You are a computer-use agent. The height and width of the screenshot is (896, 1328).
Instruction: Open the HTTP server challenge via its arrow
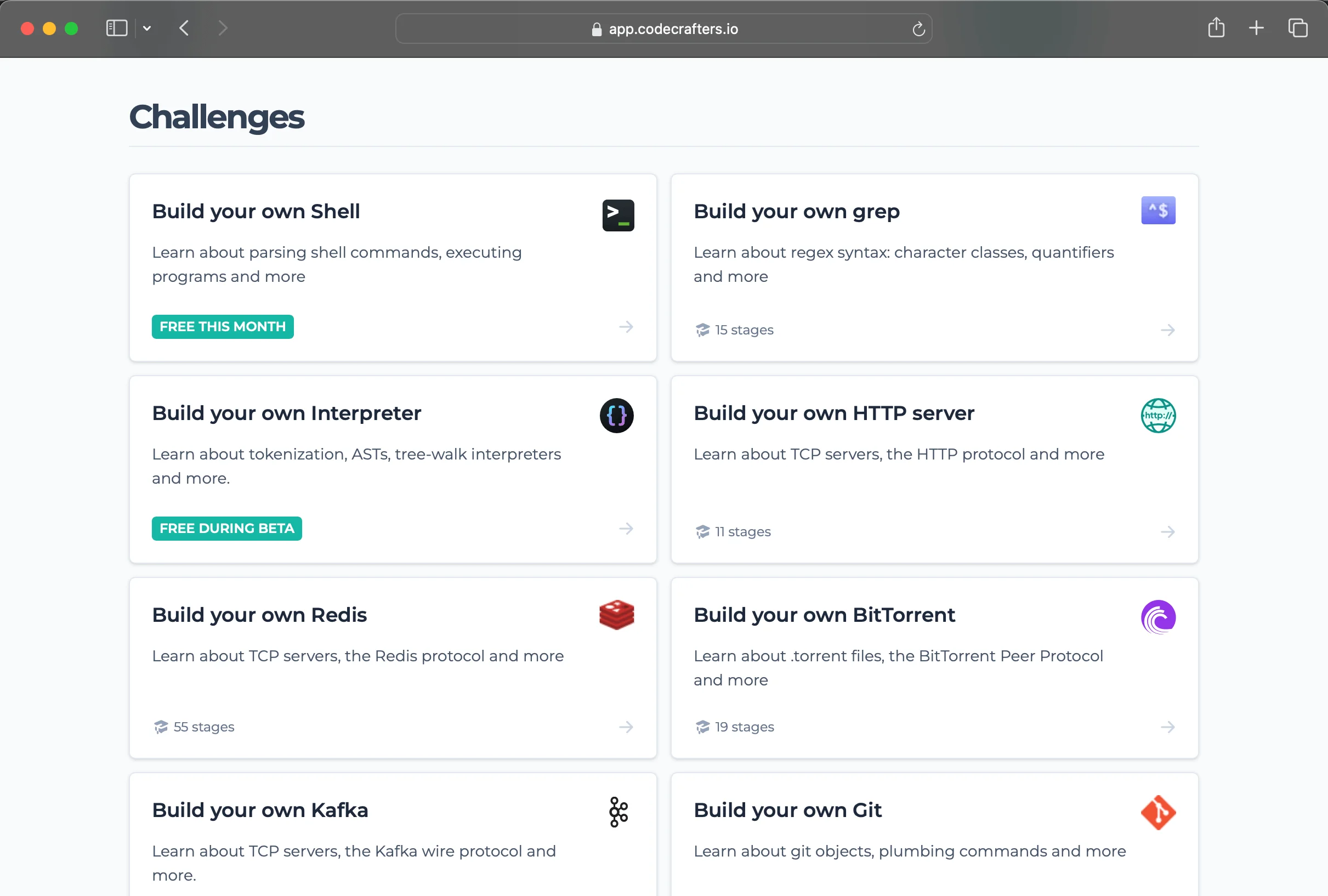[1167, 531]
